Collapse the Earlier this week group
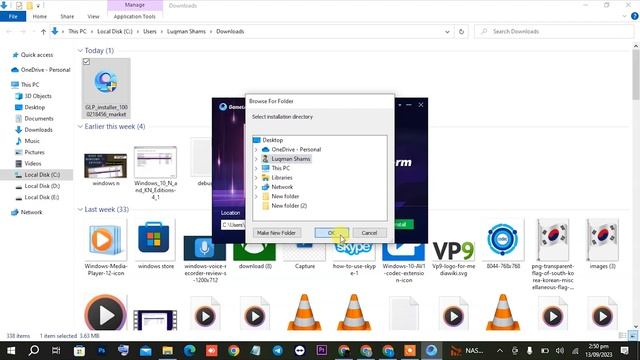This screenshot has height=360, width=640. [80, 127]
